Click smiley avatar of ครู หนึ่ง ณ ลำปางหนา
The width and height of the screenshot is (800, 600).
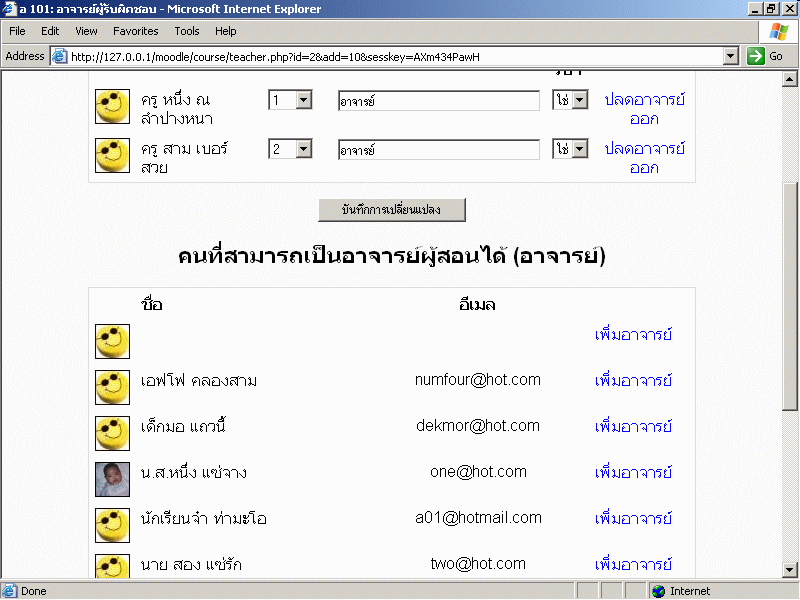112,107
